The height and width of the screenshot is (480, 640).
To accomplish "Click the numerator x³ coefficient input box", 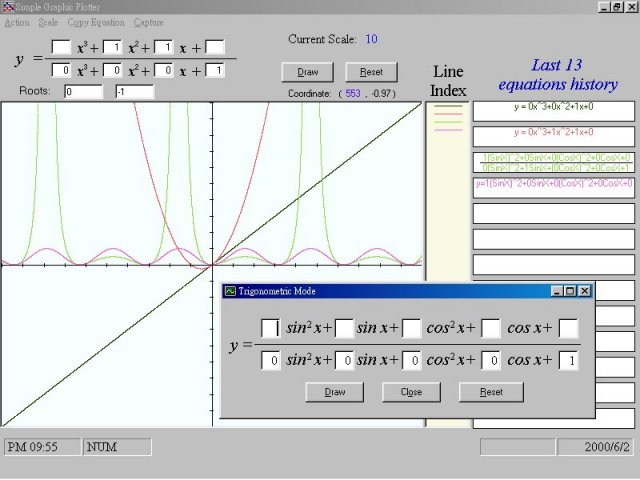I will 60,47.
